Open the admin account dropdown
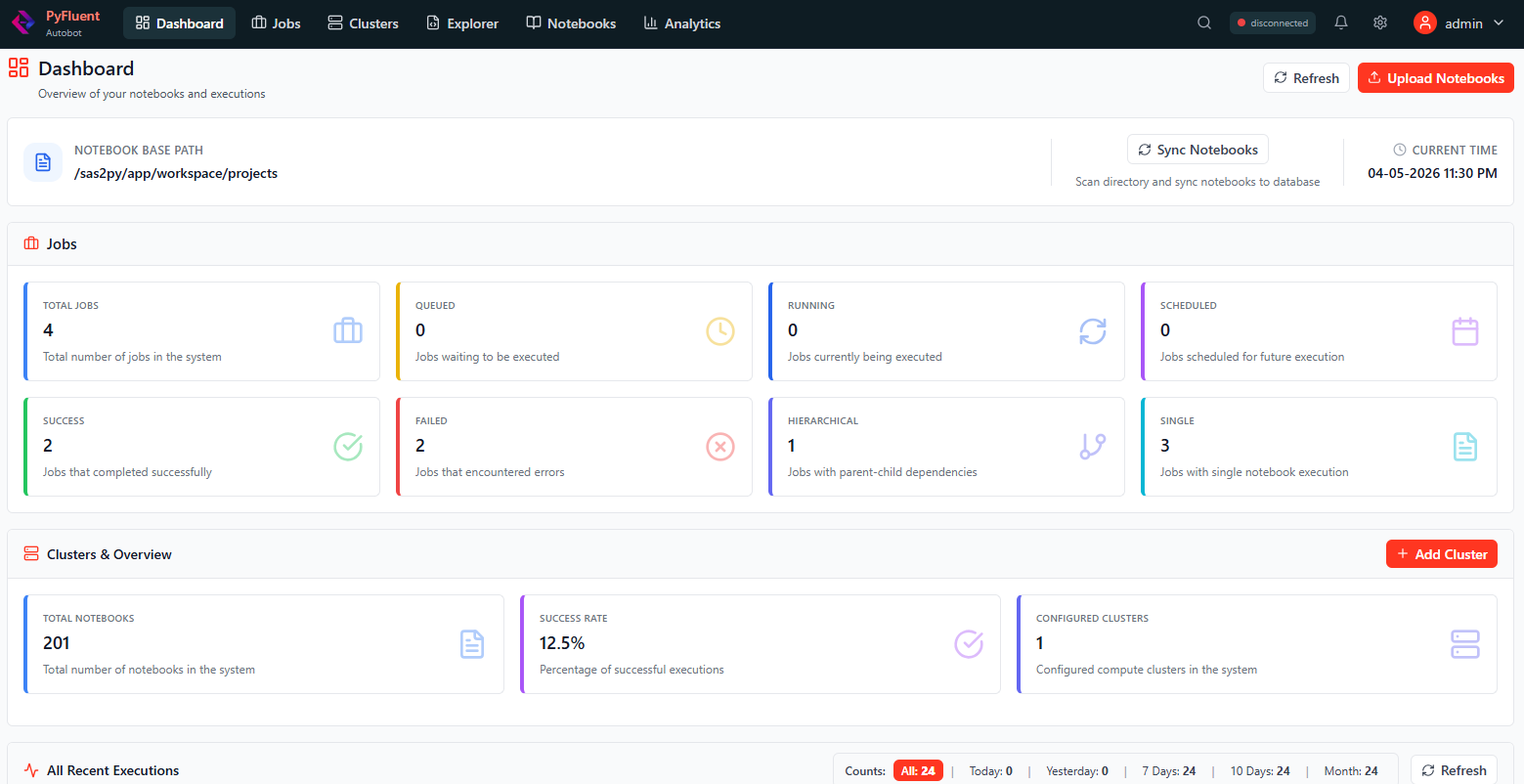Image resolution: width=1524 pixels, height=784 pixels. coord(1459,22)
